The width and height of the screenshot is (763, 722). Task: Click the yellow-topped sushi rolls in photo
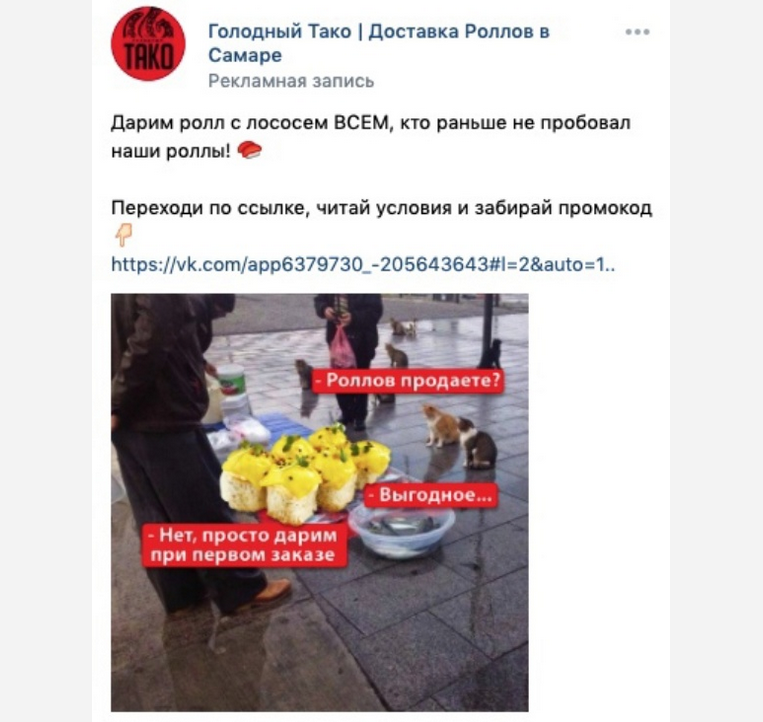point(305,471)
